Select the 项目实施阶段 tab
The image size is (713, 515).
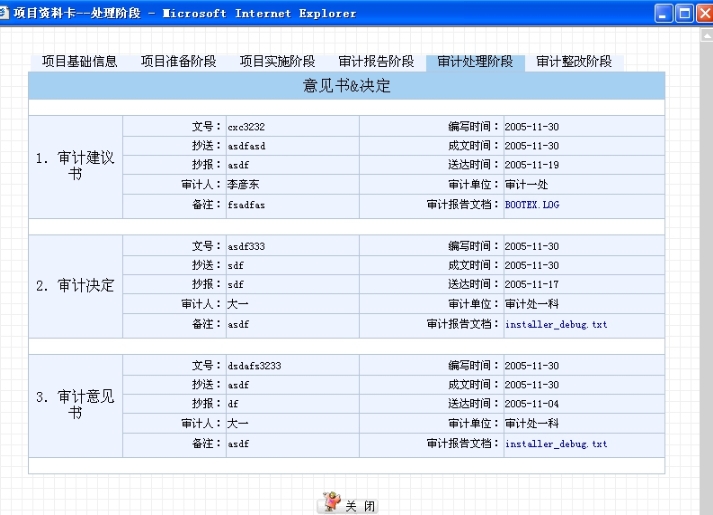[277, 62]
